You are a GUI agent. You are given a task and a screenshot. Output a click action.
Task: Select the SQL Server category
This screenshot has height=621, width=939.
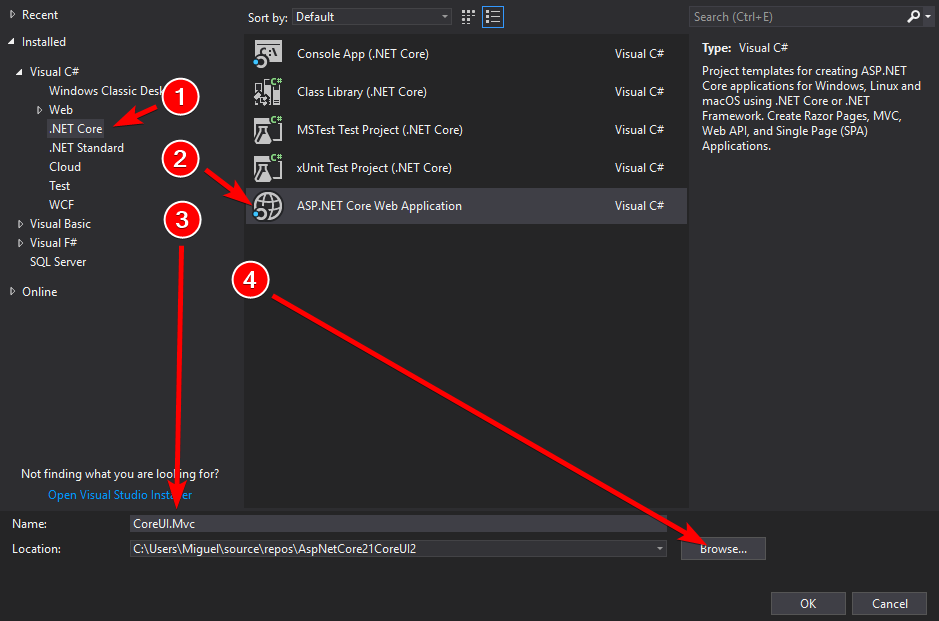tap(58, 262)
